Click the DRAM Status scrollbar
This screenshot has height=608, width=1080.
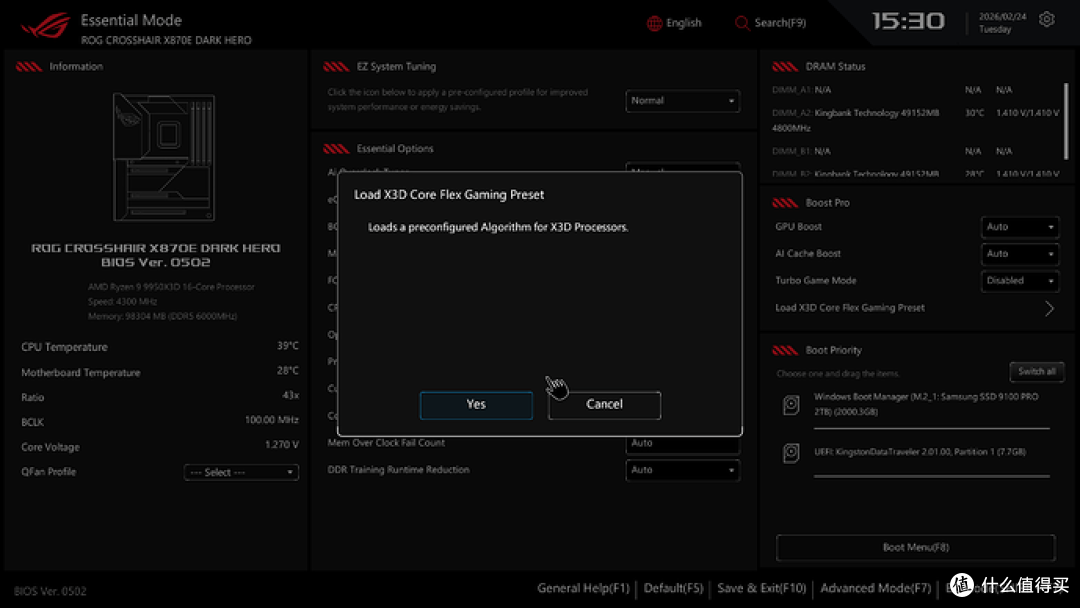1066,121
